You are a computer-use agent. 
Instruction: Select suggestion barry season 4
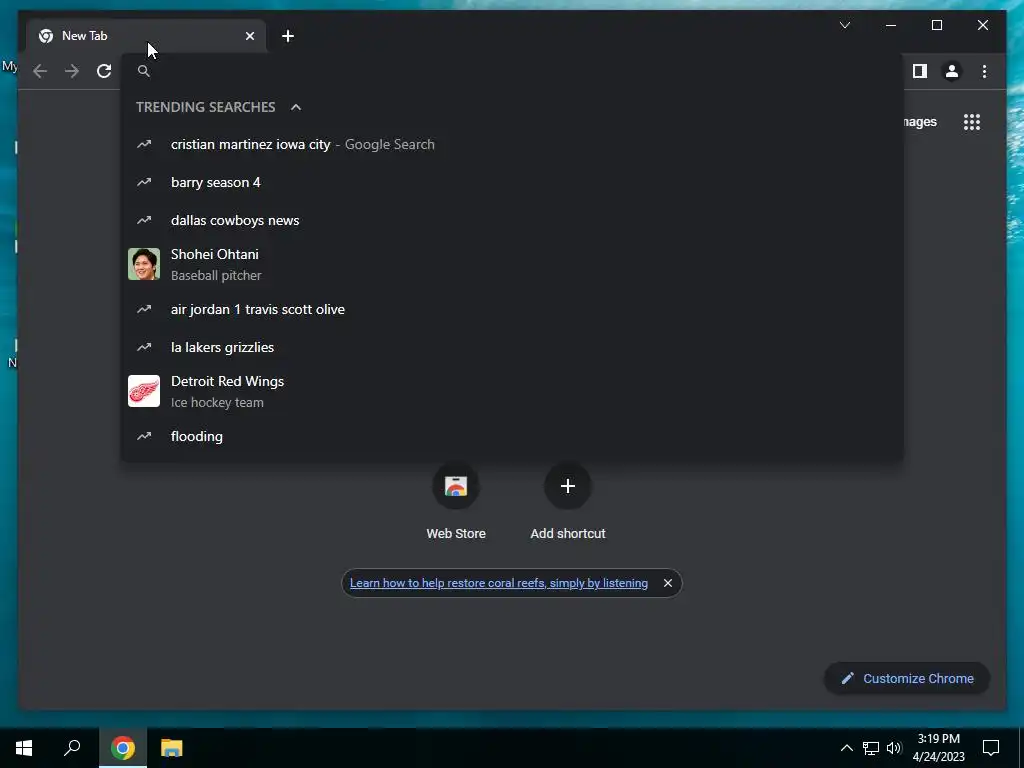click(x=513, y=182)
